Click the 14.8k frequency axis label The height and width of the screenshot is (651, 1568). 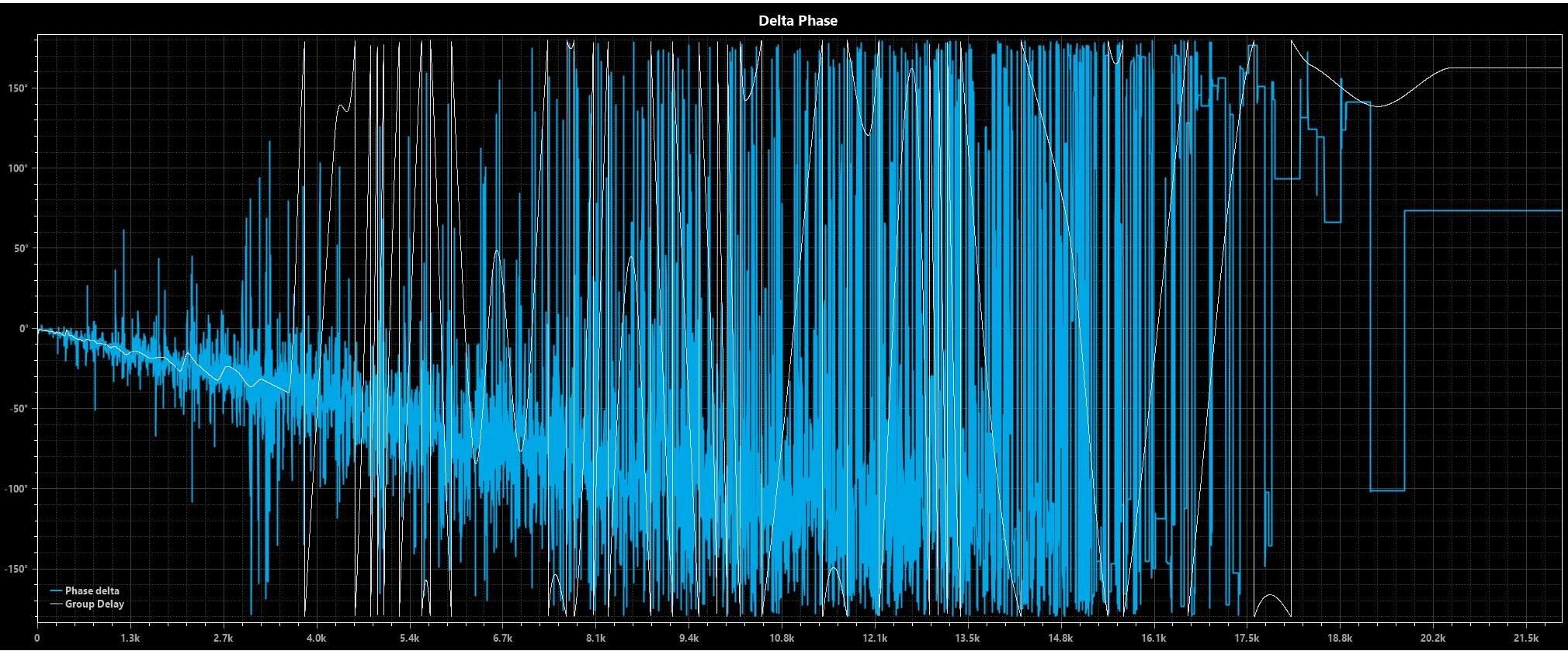(1061, 639)
